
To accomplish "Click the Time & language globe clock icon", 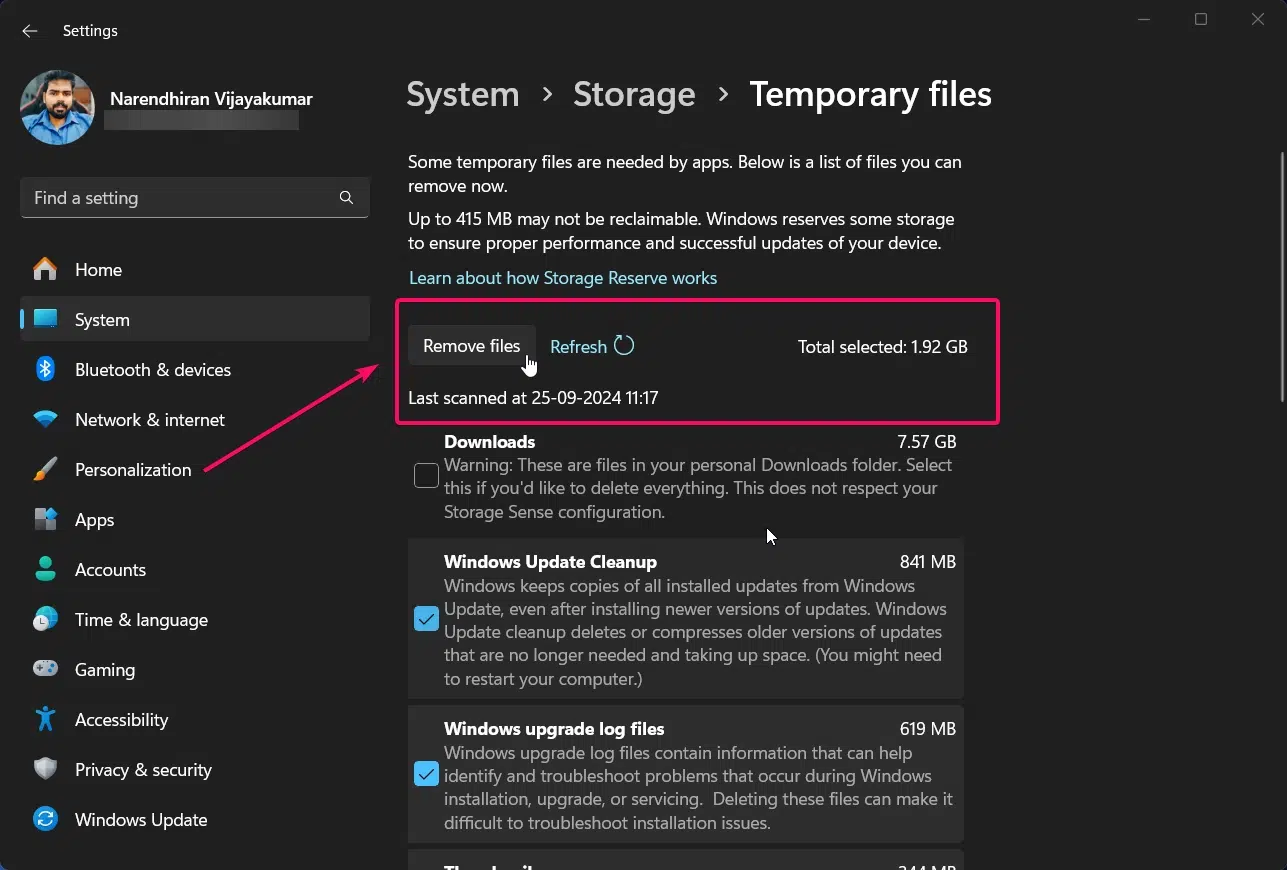I will click(45, 619).
